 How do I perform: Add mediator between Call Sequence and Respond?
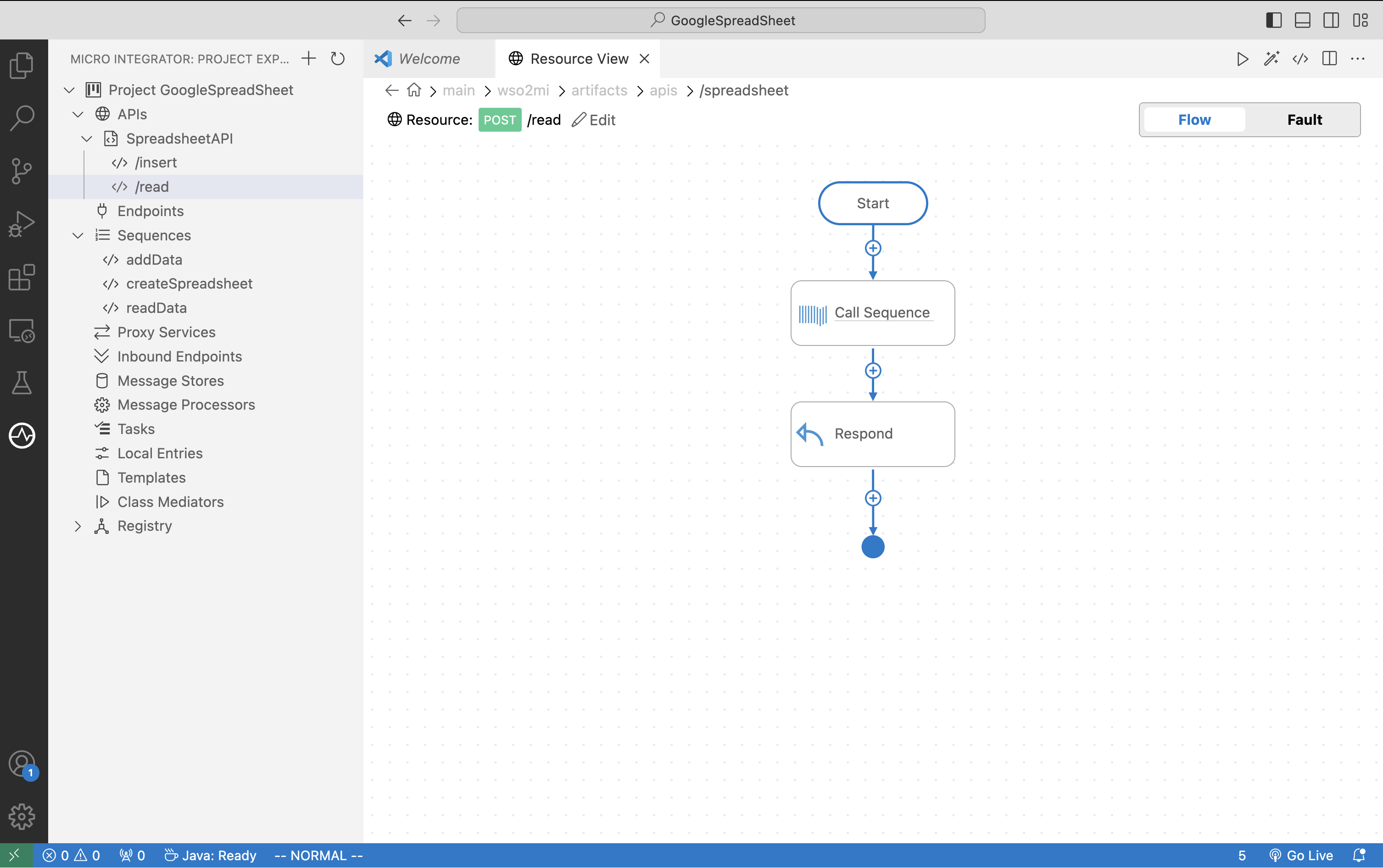click(x=873, y=370)
